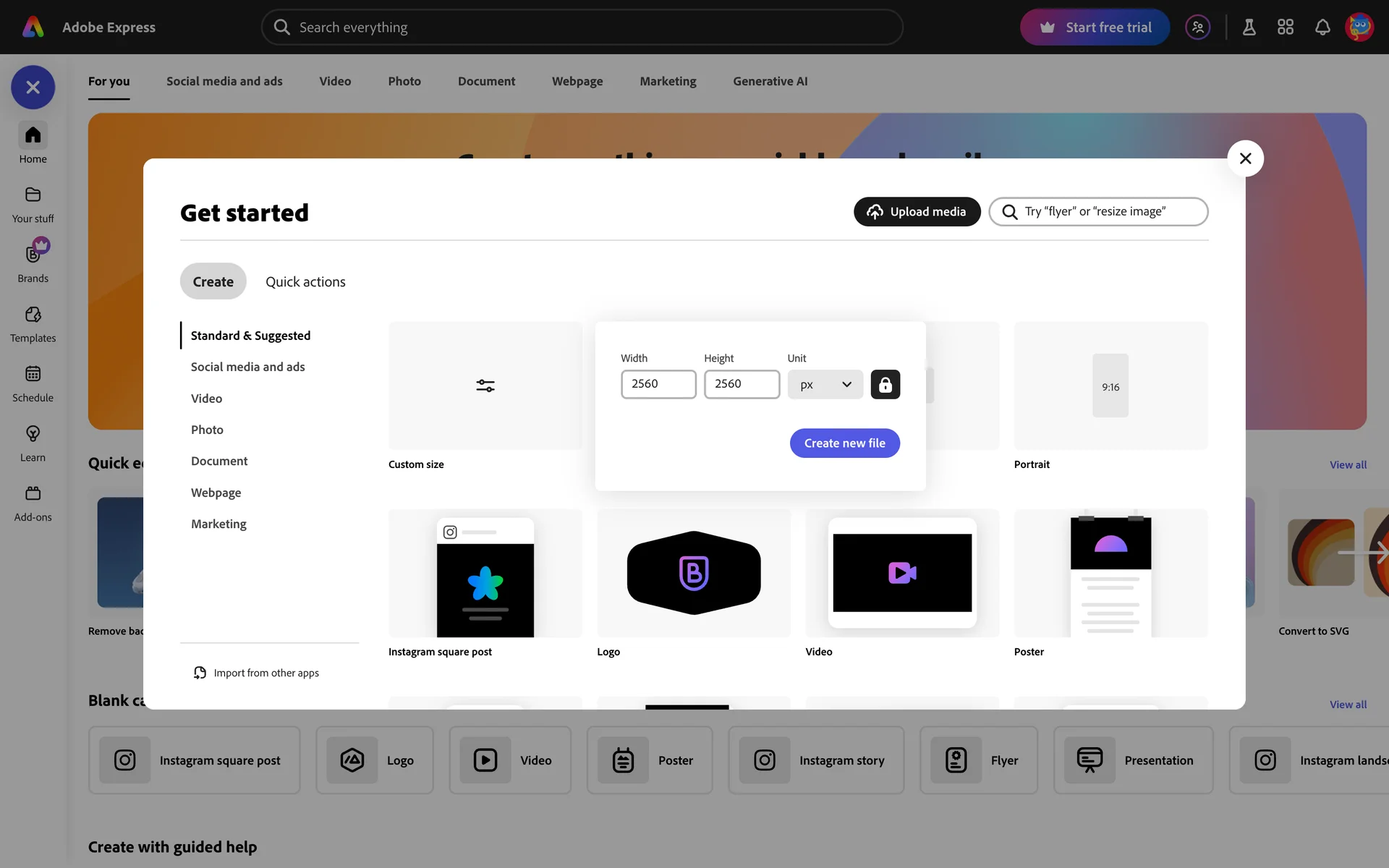This screenshot has height=868, width=1389.
Task: Open Add-ons in the sidebar
Action: click(x=33, y=493)
